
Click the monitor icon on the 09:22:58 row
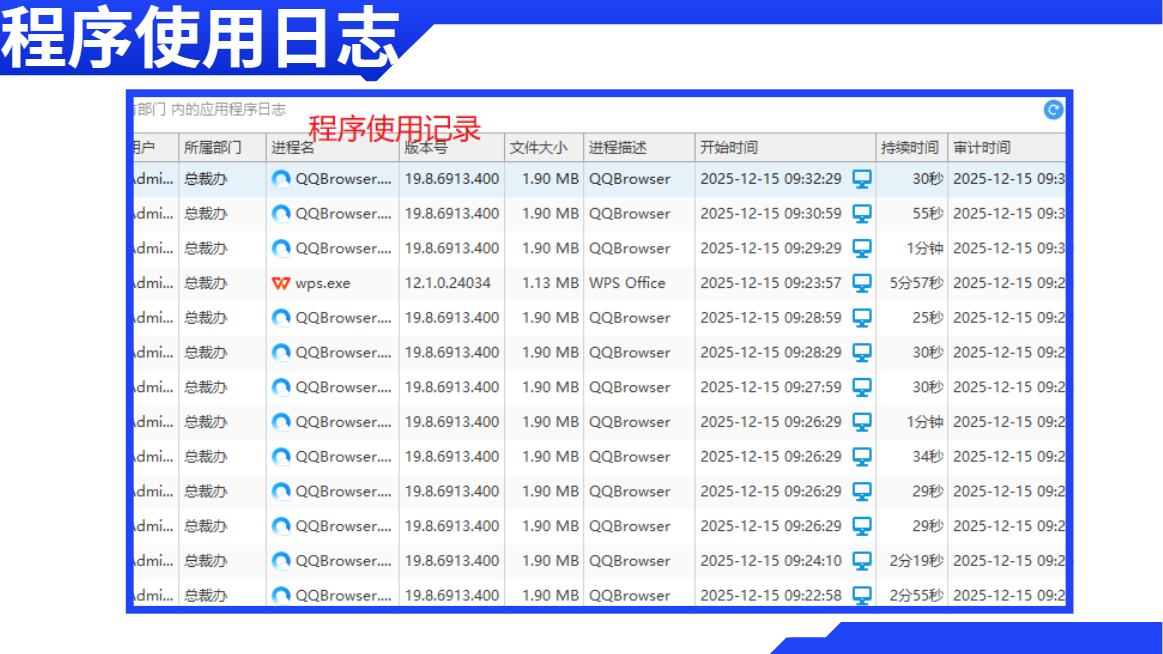click(862, 595)
